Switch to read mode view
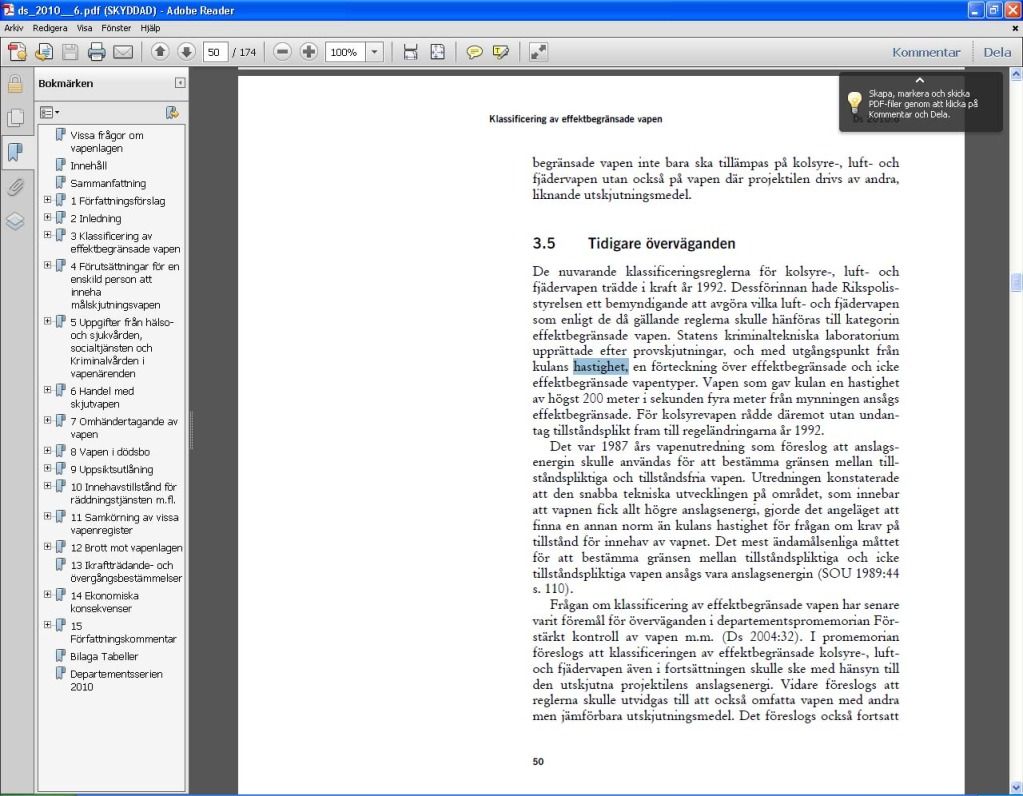 pos(538,52)
